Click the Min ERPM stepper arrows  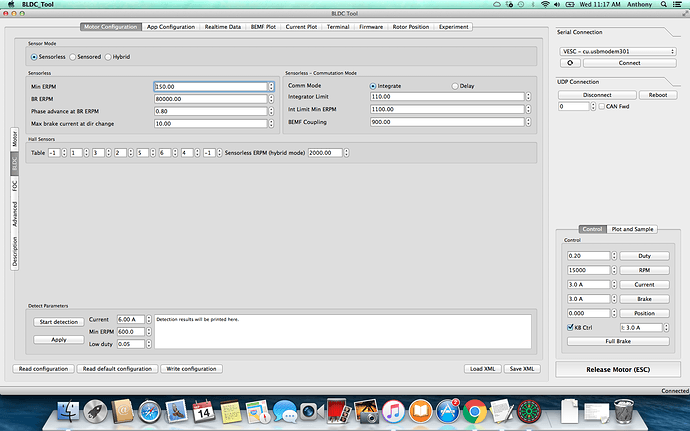(271, 86)
